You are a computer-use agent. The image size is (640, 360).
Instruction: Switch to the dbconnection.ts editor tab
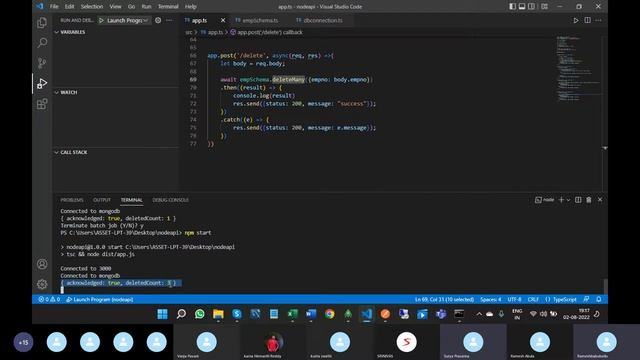point(323,20)
